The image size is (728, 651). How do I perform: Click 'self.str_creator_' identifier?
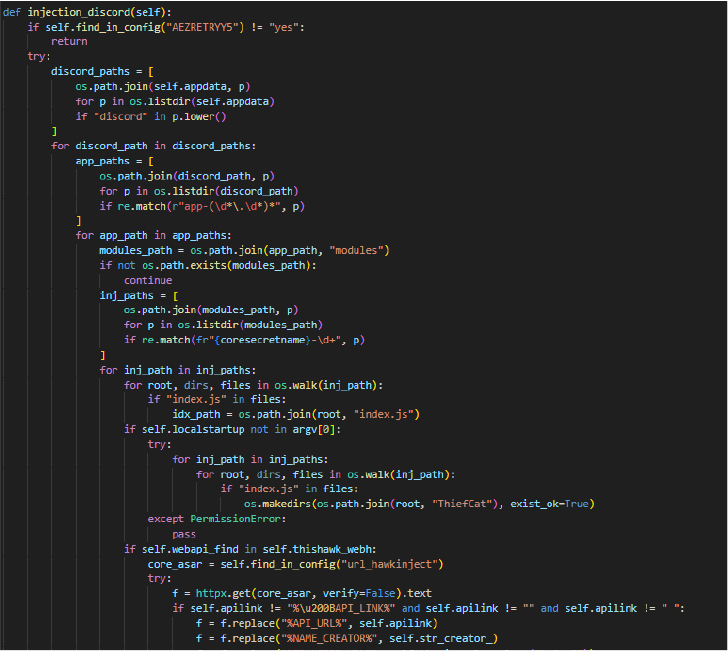[x=441, y=639]
